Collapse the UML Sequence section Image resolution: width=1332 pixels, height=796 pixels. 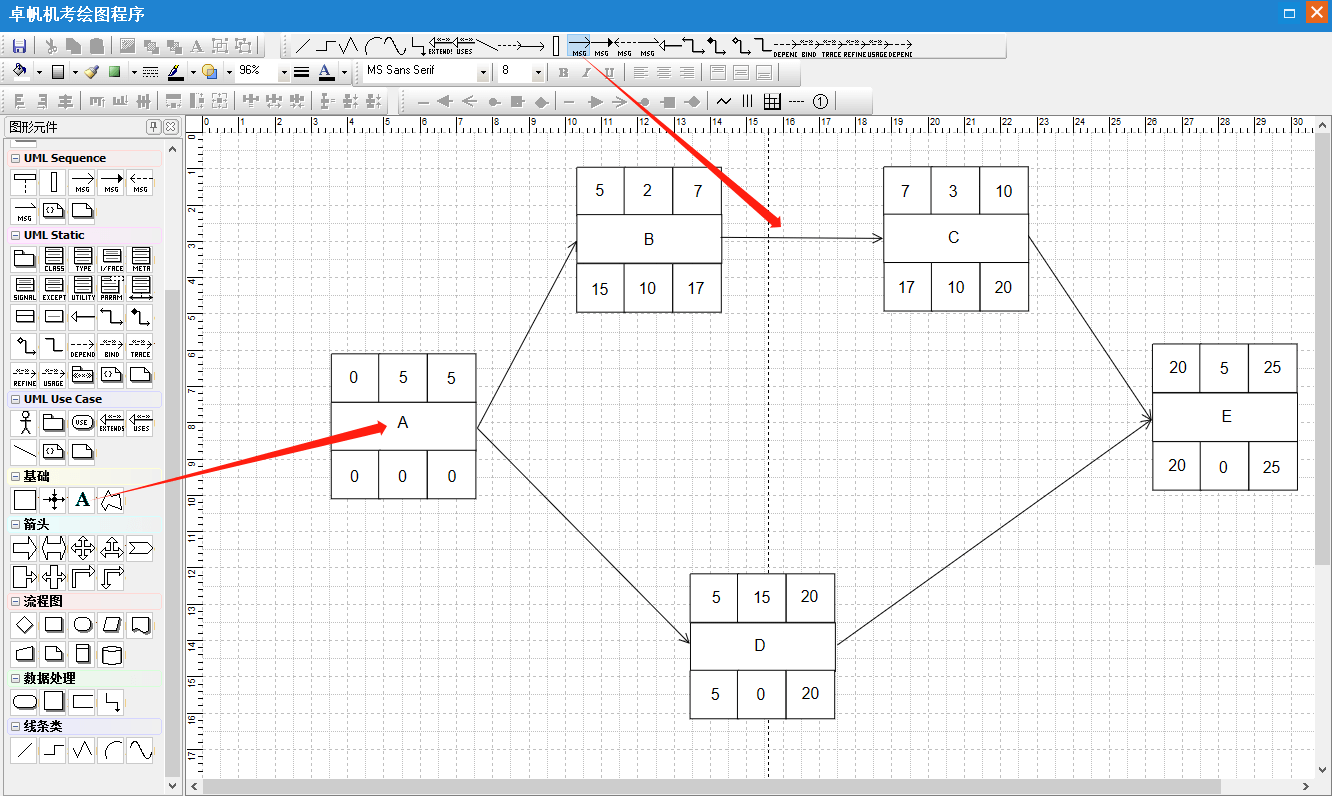[x=16, y=158]
